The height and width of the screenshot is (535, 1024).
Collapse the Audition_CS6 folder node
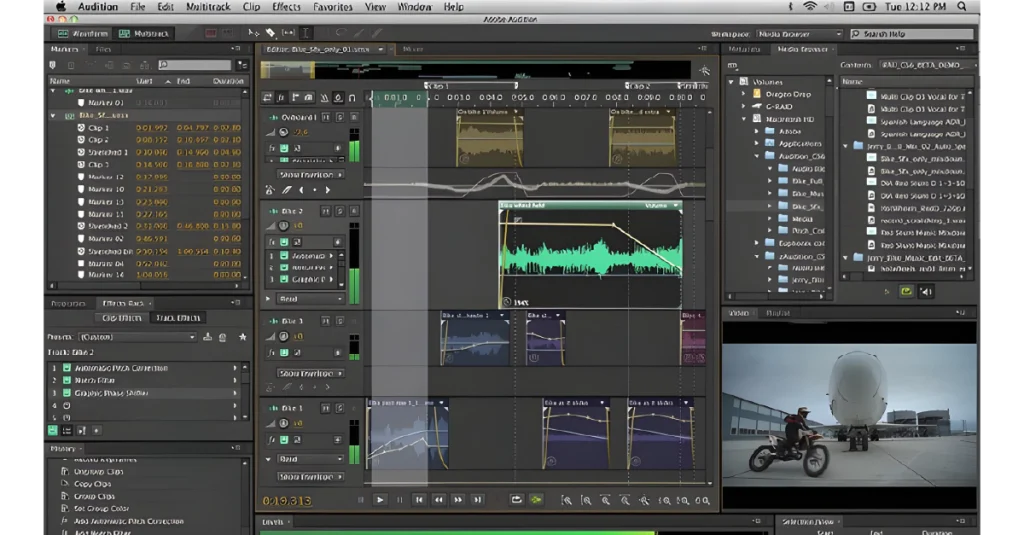point(757,156)
